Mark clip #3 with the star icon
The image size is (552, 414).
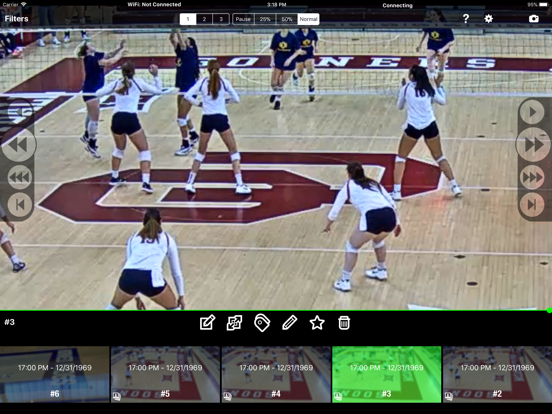pyautogui.click(x=317, y=322)
